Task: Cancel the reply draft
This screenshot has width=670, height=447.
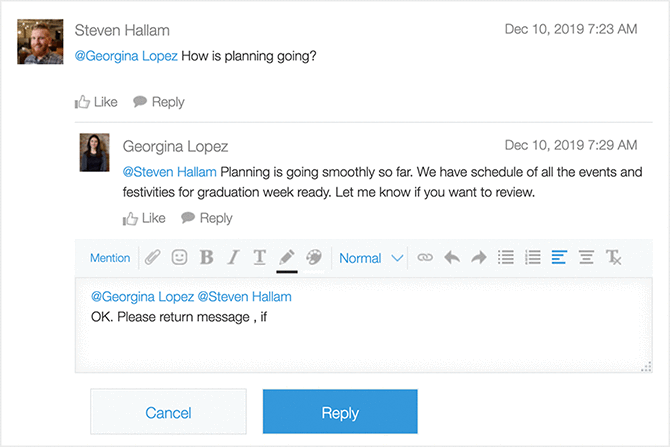Action: [x=168, y=412]
